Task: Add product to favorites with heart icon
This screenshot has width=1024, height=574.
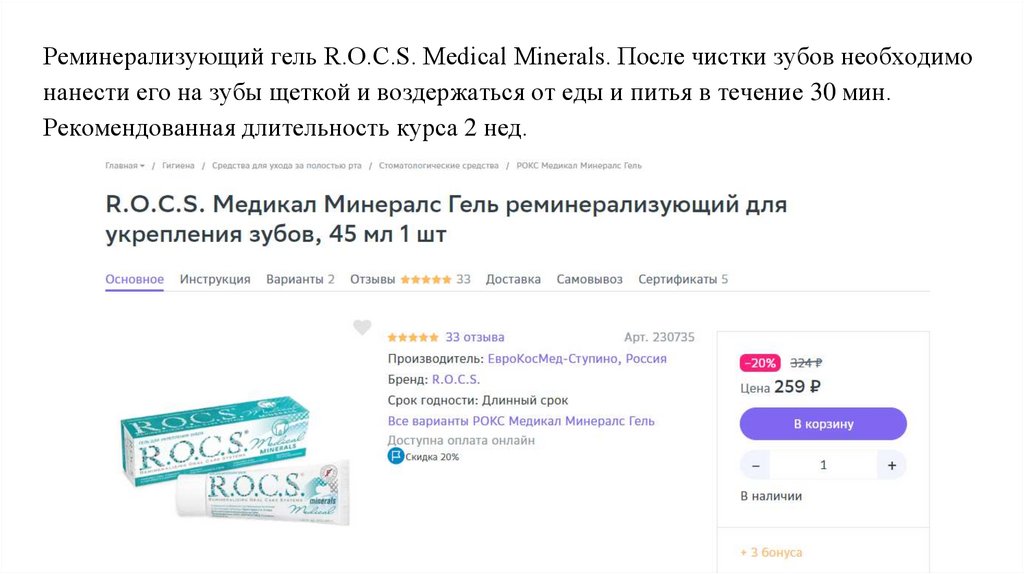Action: coord(362,327)
